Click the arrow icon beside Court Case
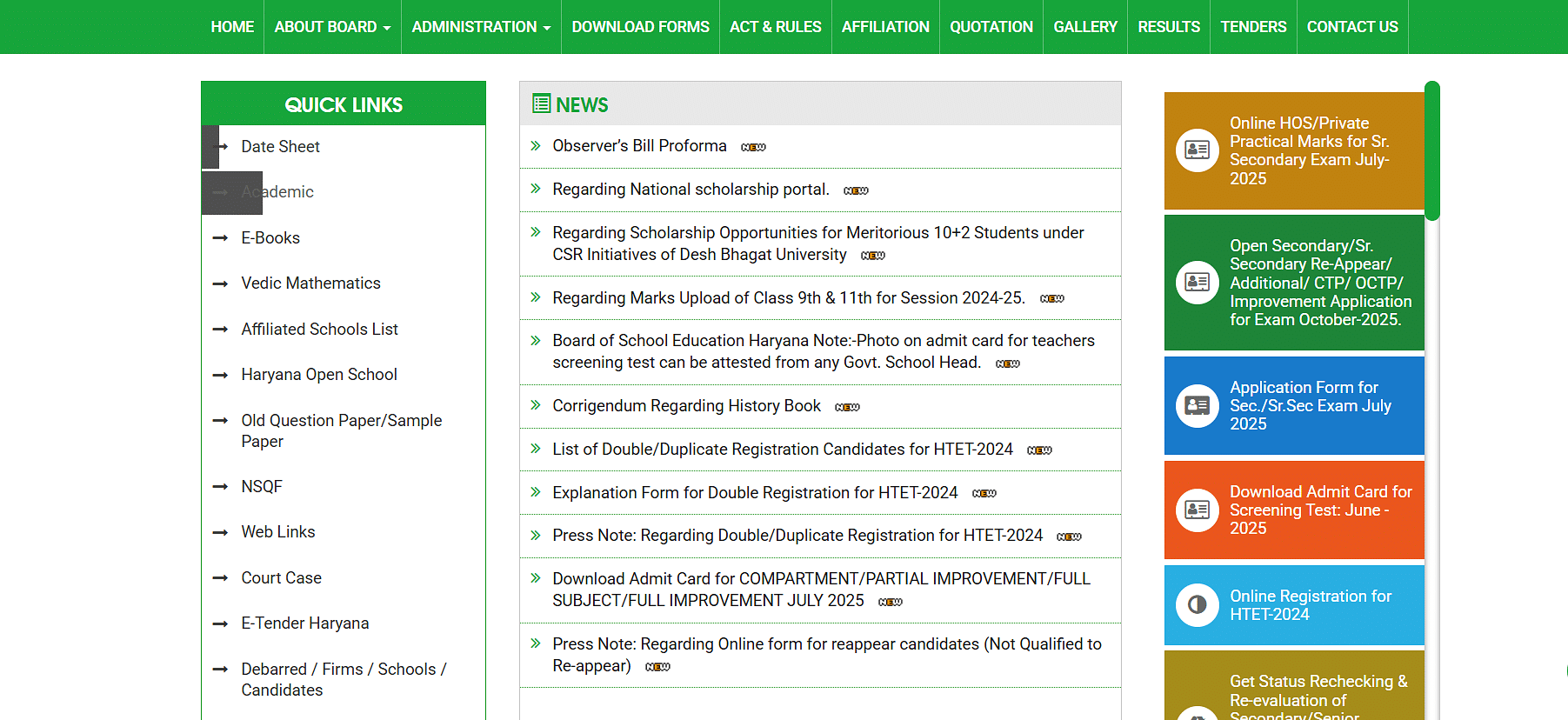 pos(221,578)
